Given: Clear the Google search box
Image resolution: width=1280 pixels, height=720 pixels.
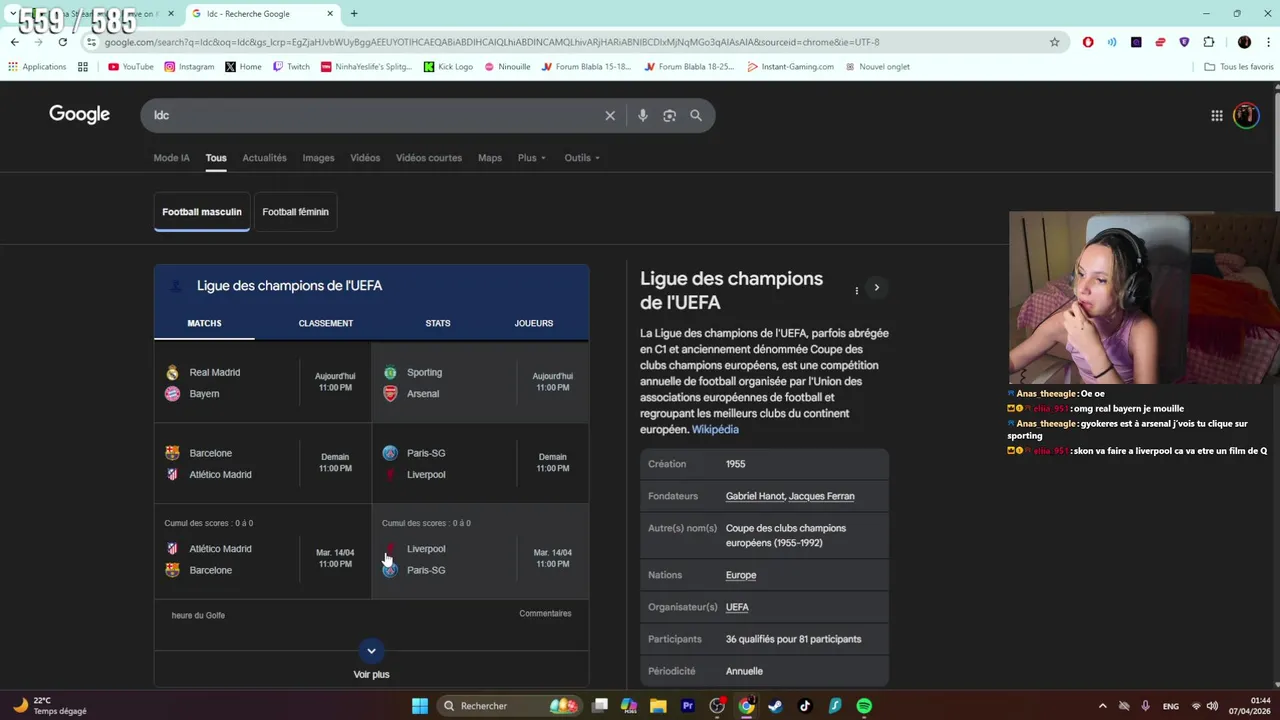Looking at the screenshot, I should coord(610,115).
